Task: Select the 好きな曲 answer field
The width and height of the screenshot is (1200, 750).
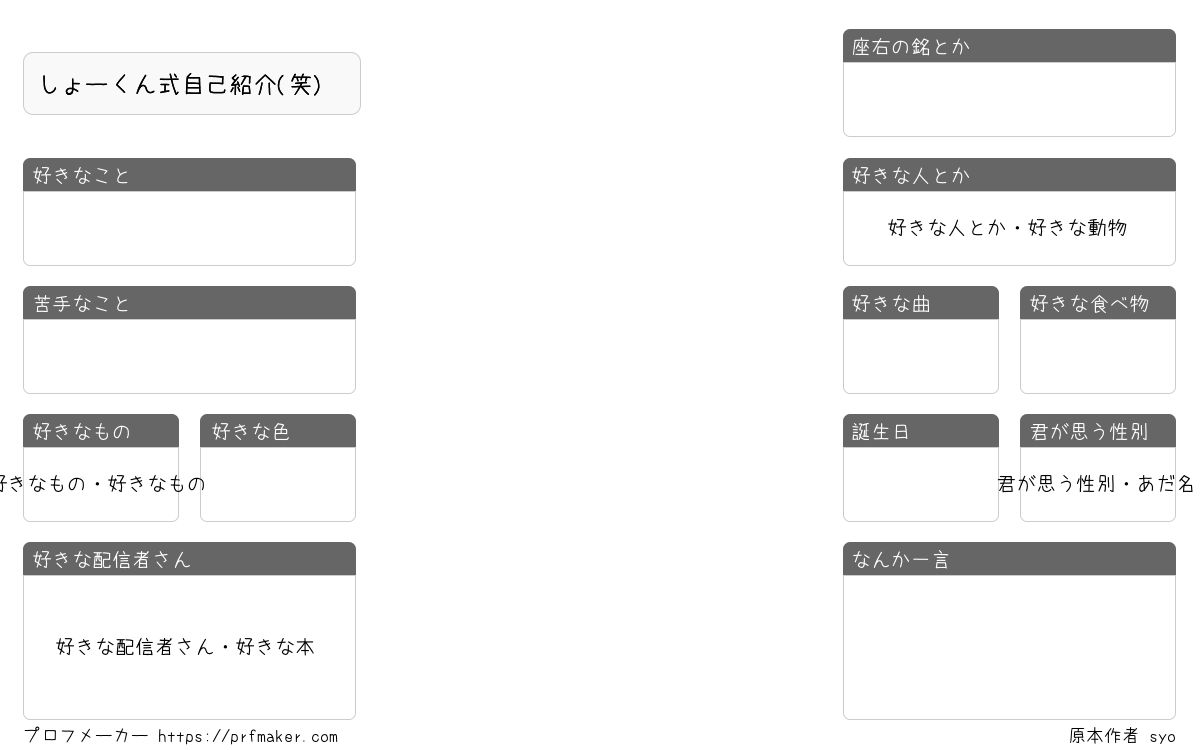Action: (x=921, y=356)
